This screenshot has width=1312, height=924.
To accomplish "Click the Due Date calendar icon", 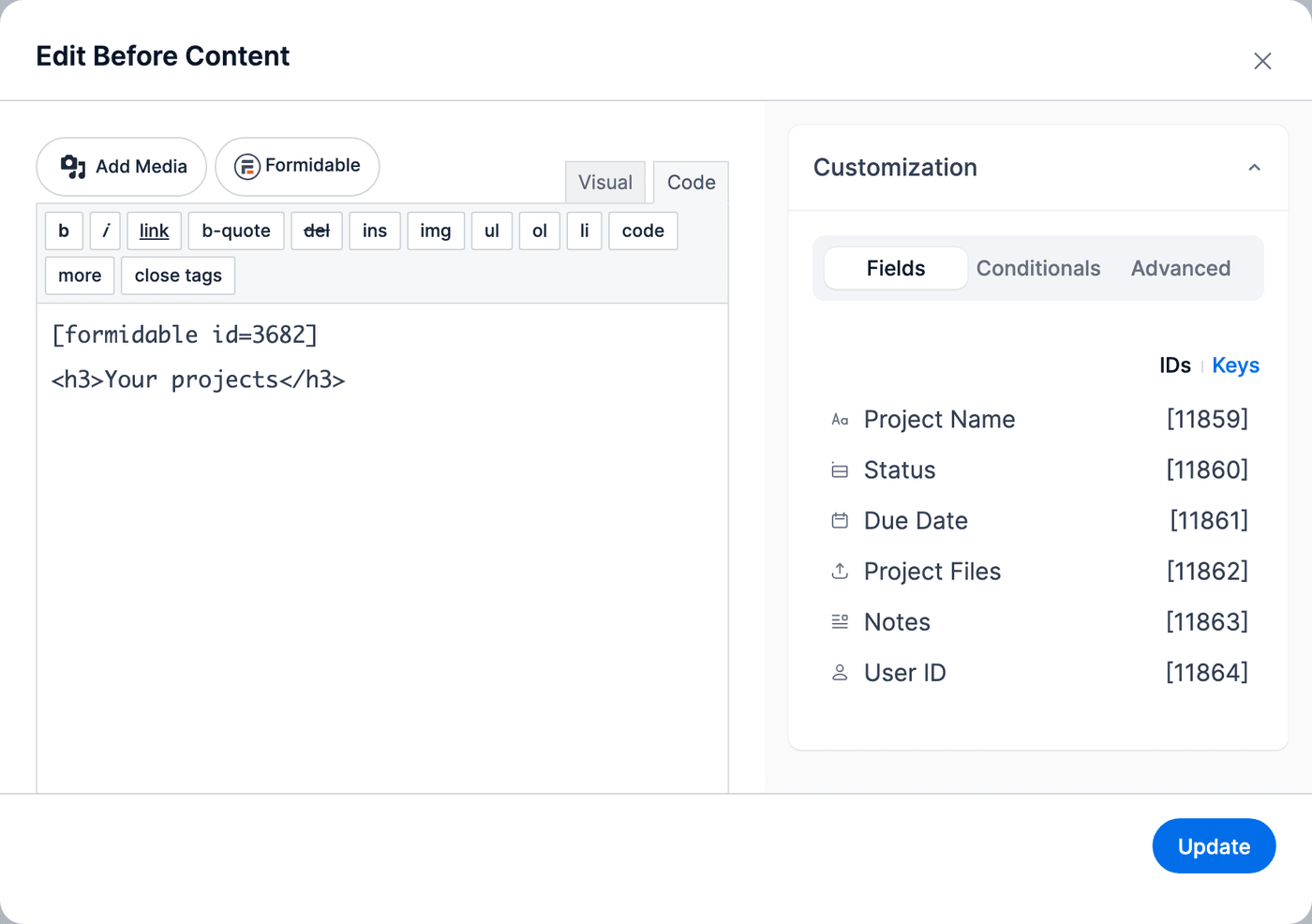I will (x=840, y=521).
